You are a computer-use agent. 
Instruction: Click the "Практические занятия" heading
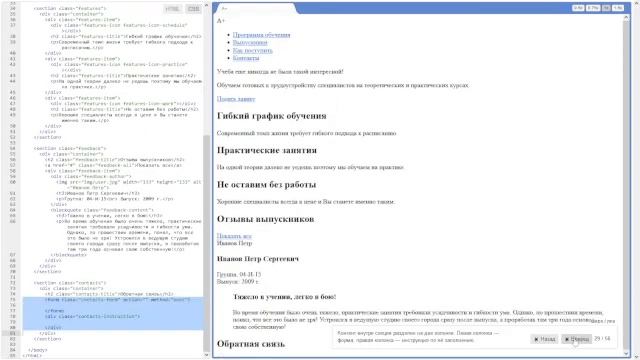click(267, 150)
